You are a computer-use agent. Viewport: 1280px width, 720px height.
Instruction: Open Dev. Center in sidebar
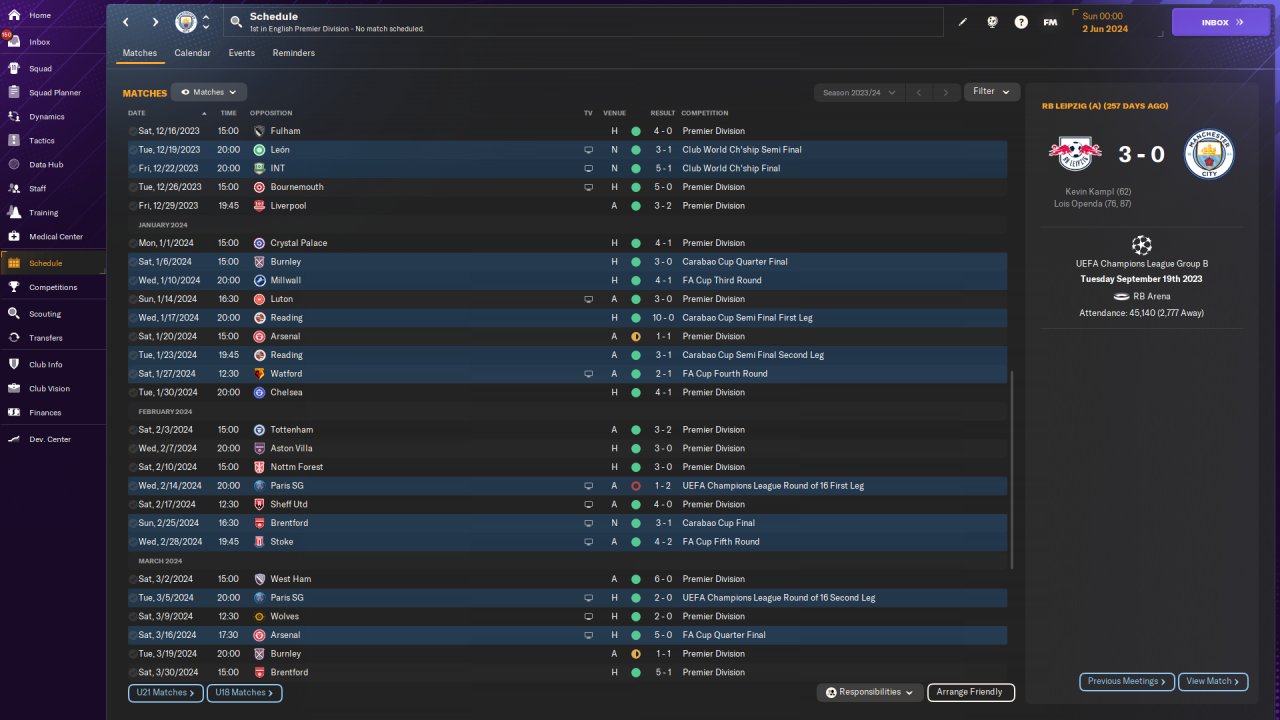pyautogui.click(x=50, y=440)
